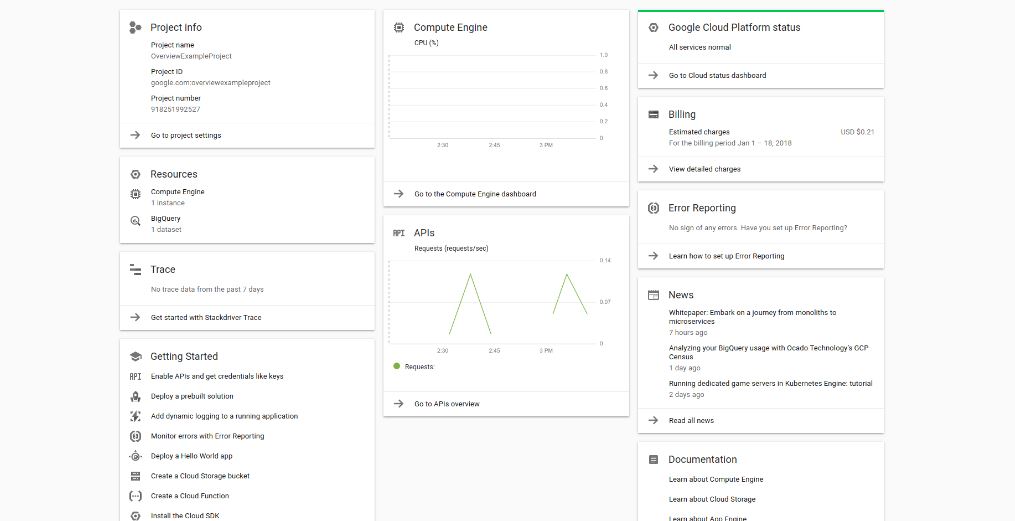Open the Read all news link
The width and height of the screenshot is (1015, 521).
pyautogui.click(x=691, y=421)
